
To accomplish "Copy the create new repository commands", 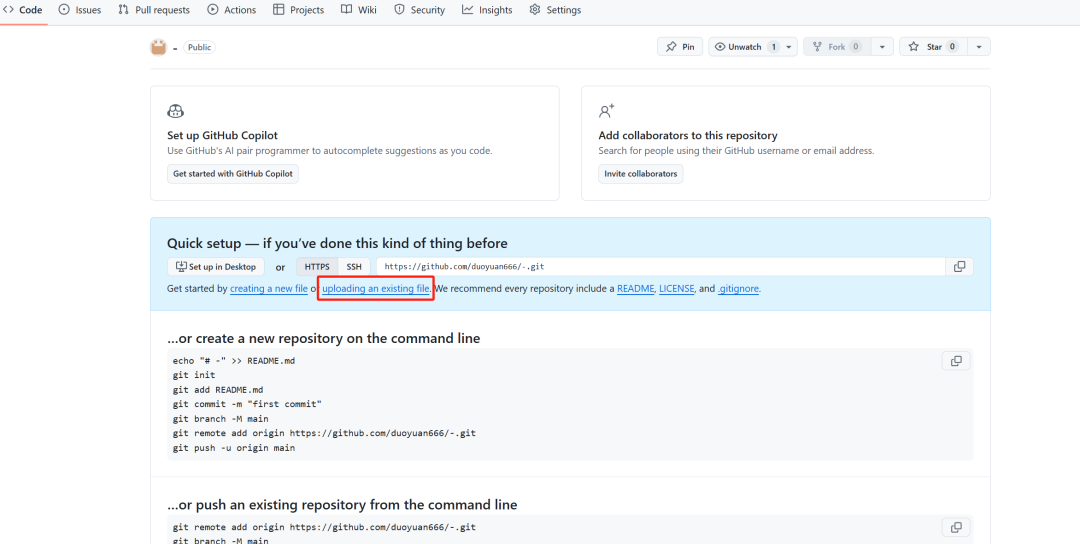I will coord(956,361).
